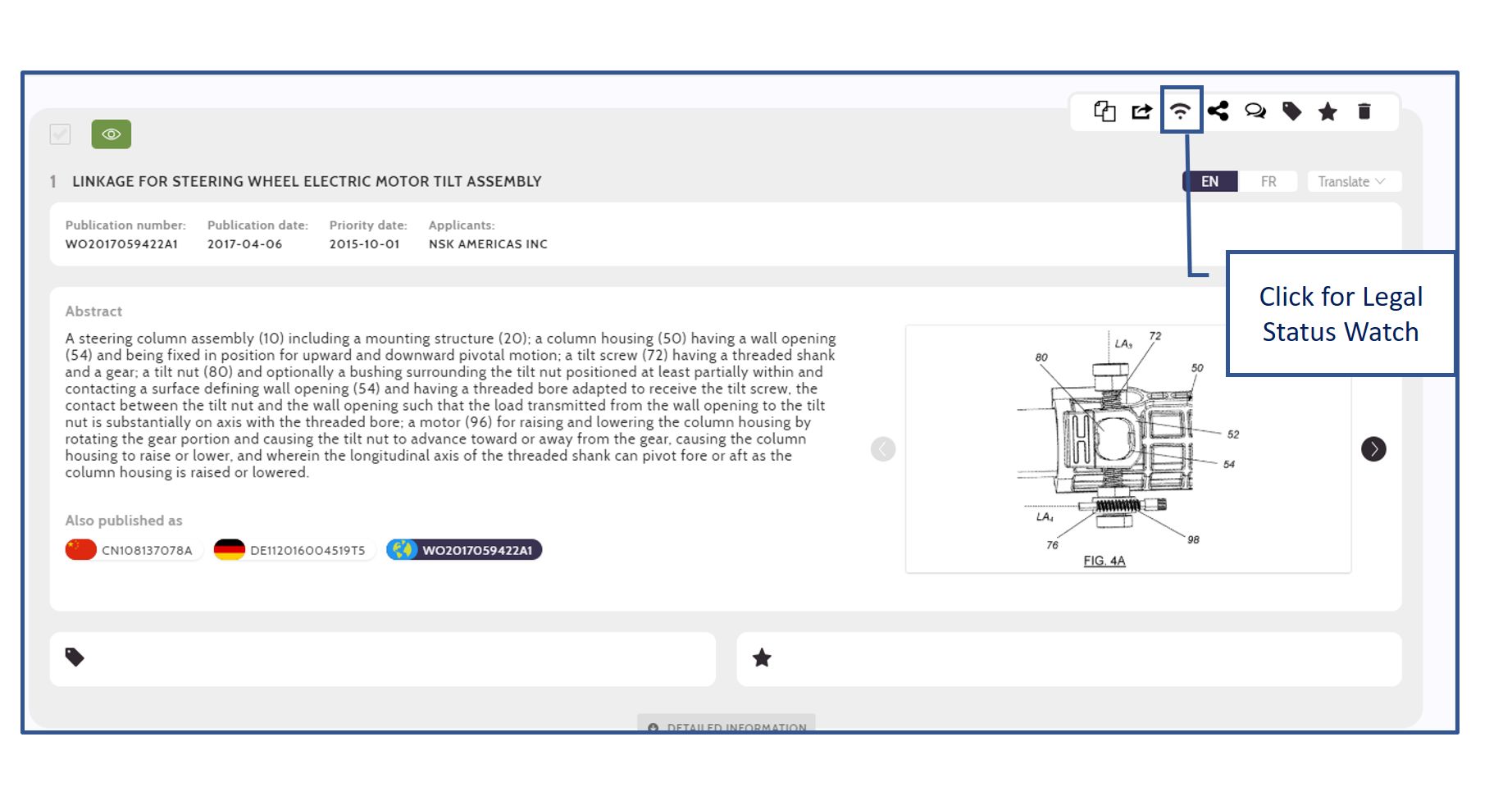Switch language to FR

[x=1268, y=181]
